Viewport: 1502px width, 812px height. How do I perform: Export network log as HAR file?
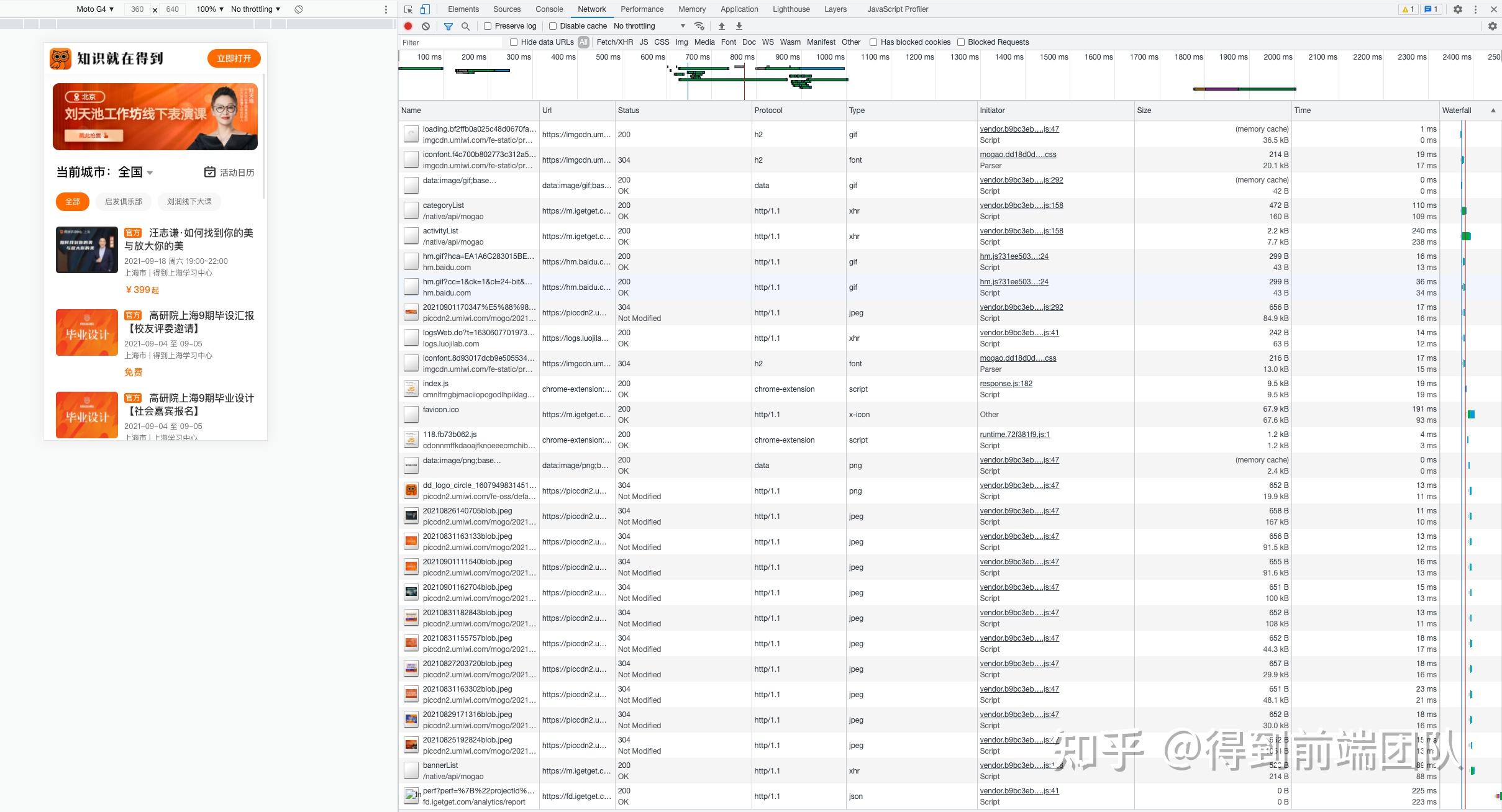click(x=738, y=26)
